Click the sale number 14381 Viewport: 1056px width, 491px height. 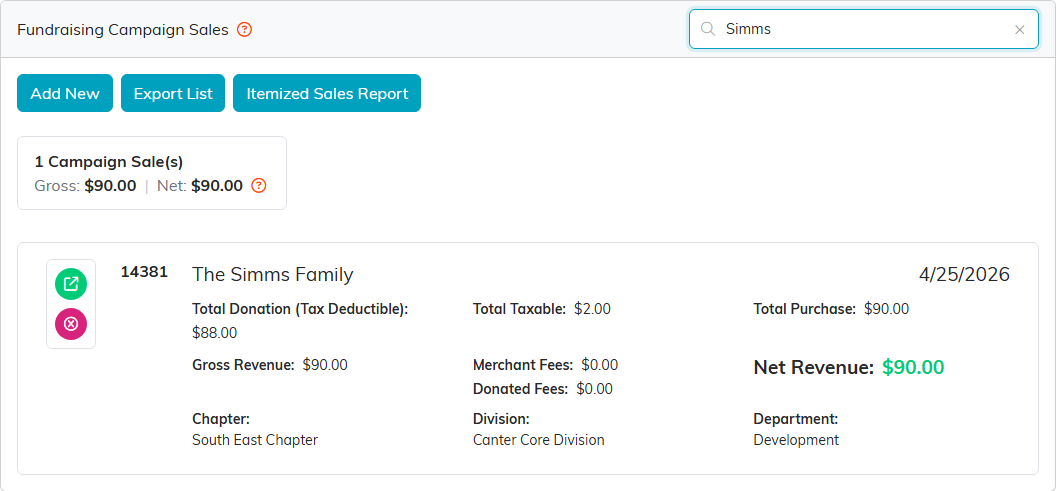(x=144, y=272)
